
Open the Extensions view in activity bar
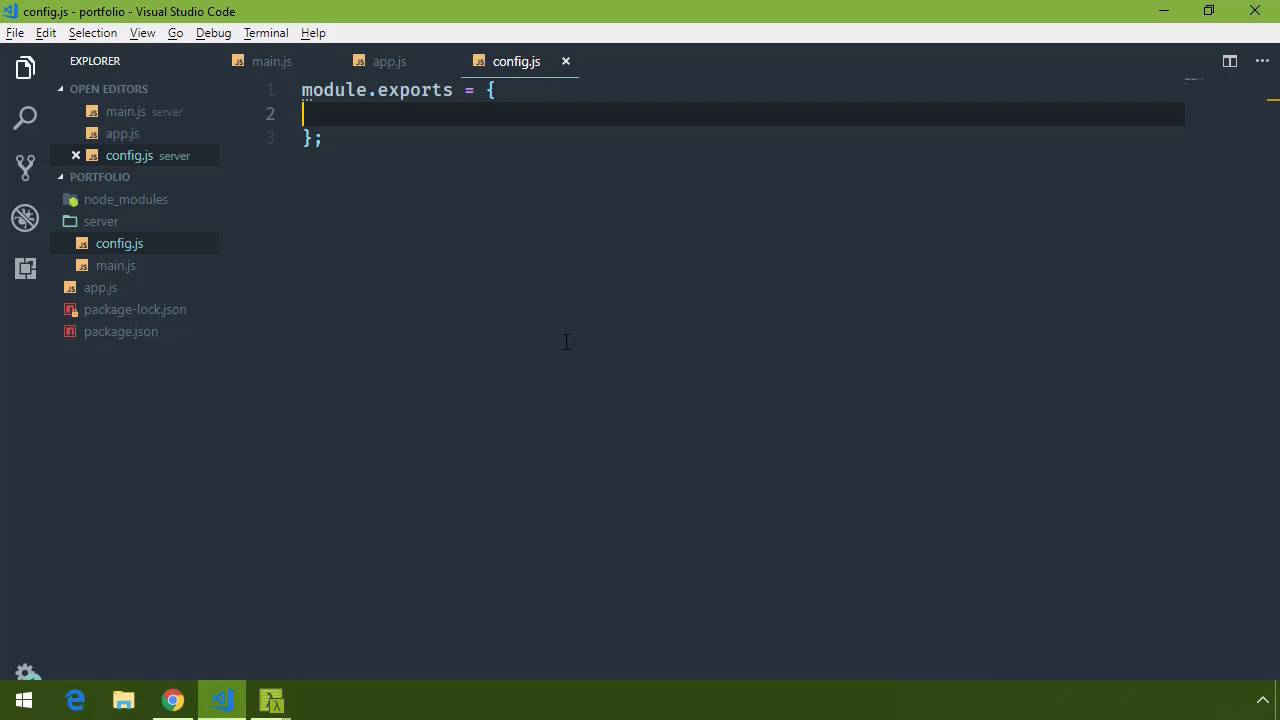pos(25,268)
